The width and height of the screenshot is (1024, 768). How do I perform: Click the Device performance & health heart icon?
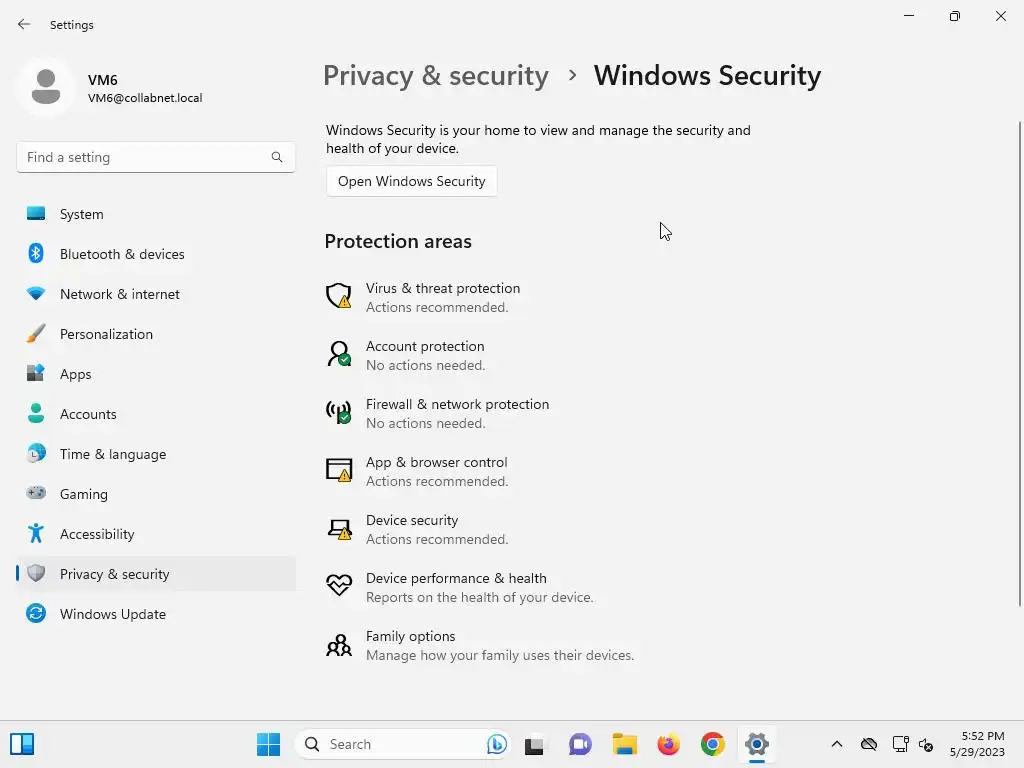tap(339, 586)
